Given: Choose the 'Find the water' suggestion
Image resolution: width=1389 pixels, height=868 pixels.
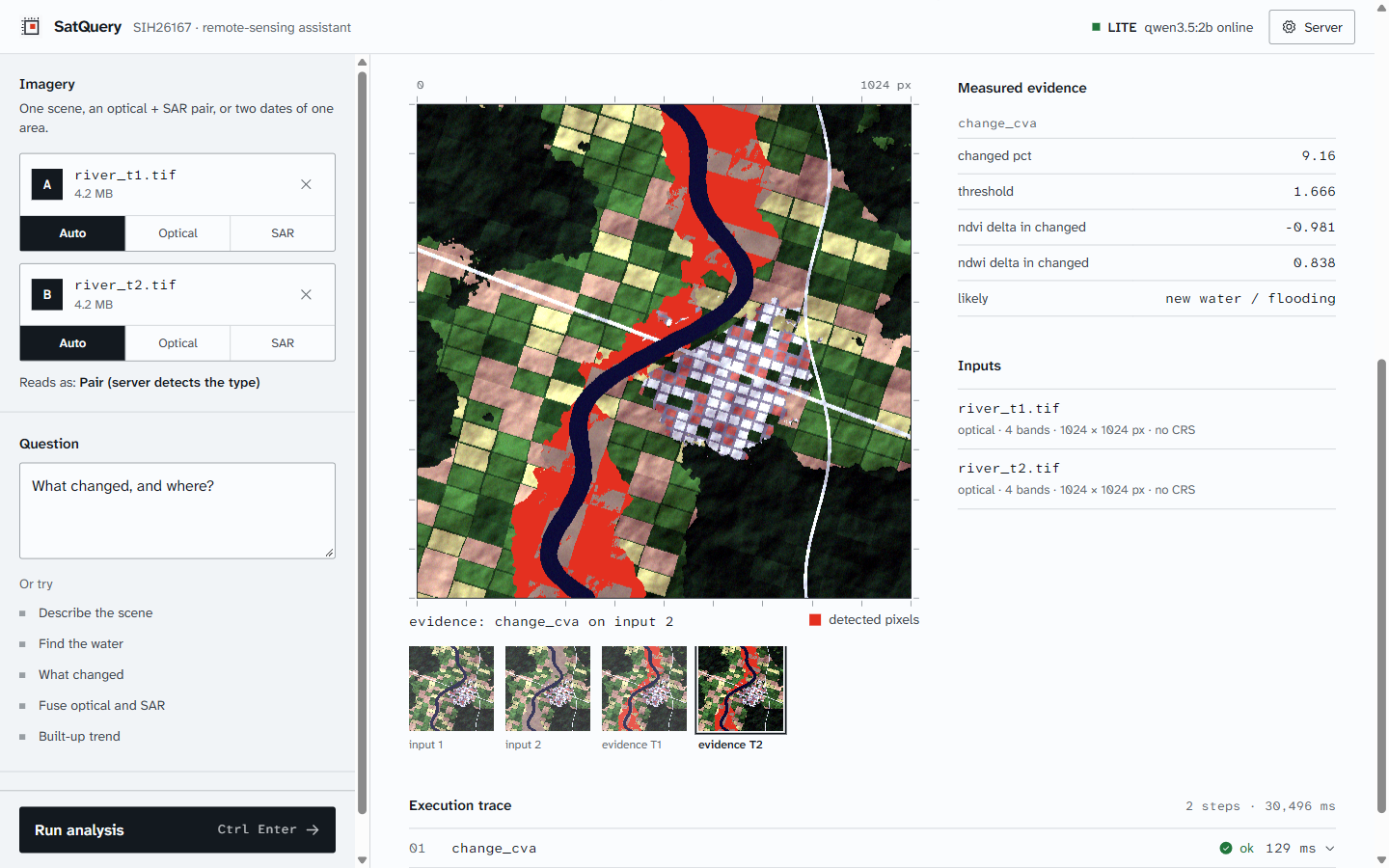Looking at the screenshot, I should (x=81, y=643).
